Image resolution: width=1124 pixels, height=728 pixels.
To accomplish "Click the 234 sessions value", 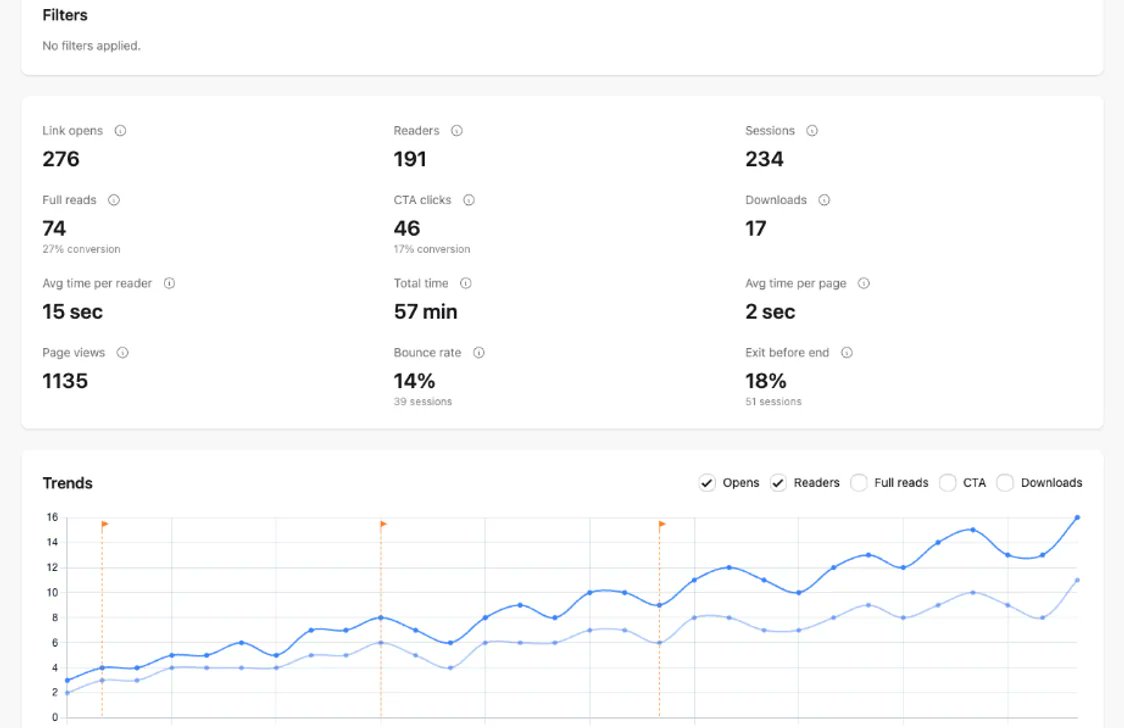I will point(764,159).
